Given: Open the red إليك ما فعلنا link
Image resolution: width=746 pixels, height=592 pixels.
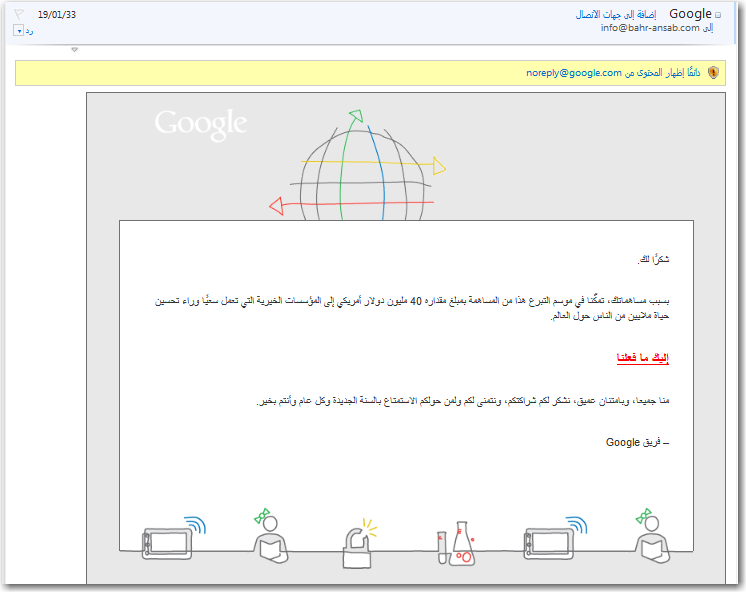Looking at the screenshot, I should pyautogui.click(x=643, y=358).
